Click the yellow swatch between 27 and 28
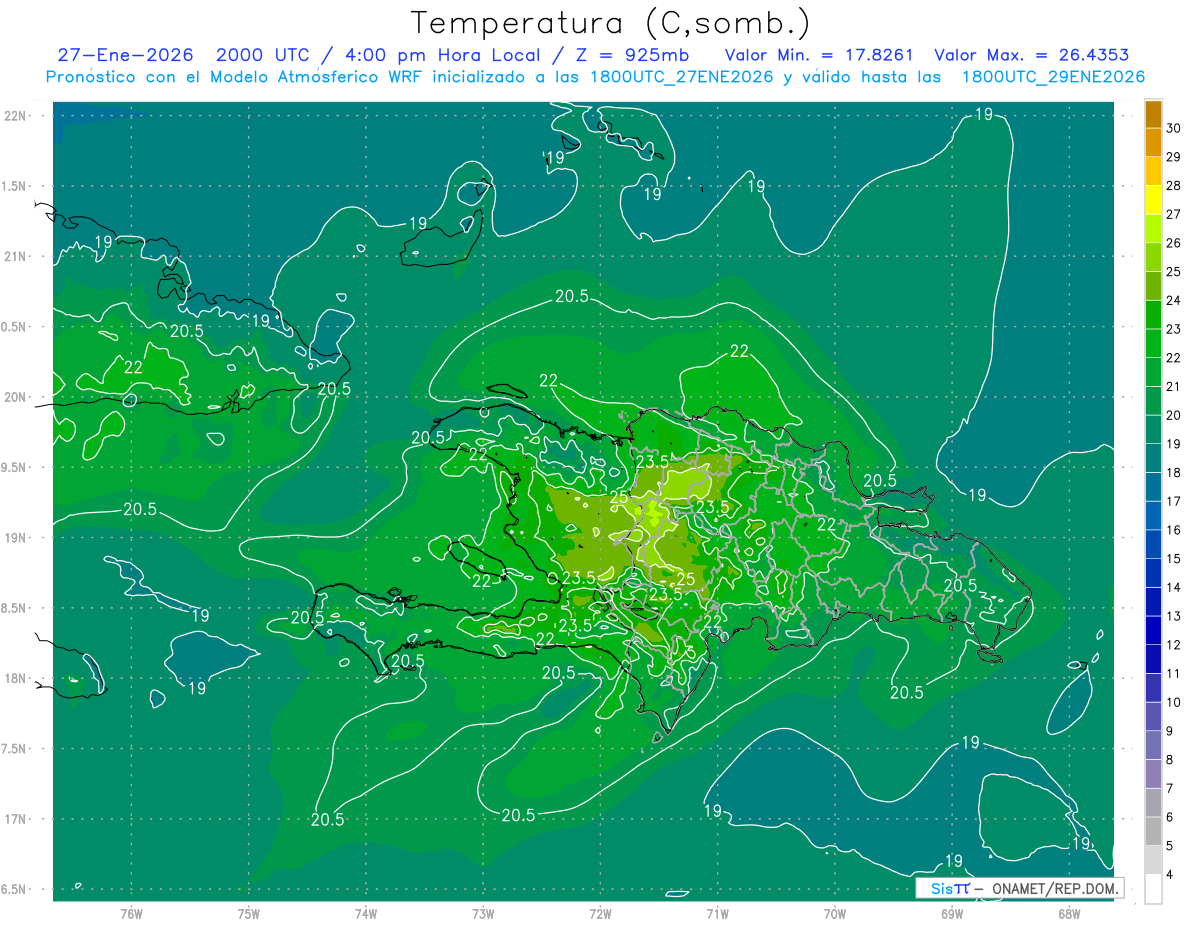The image size is (1200, 927). tap(1153, 200)
